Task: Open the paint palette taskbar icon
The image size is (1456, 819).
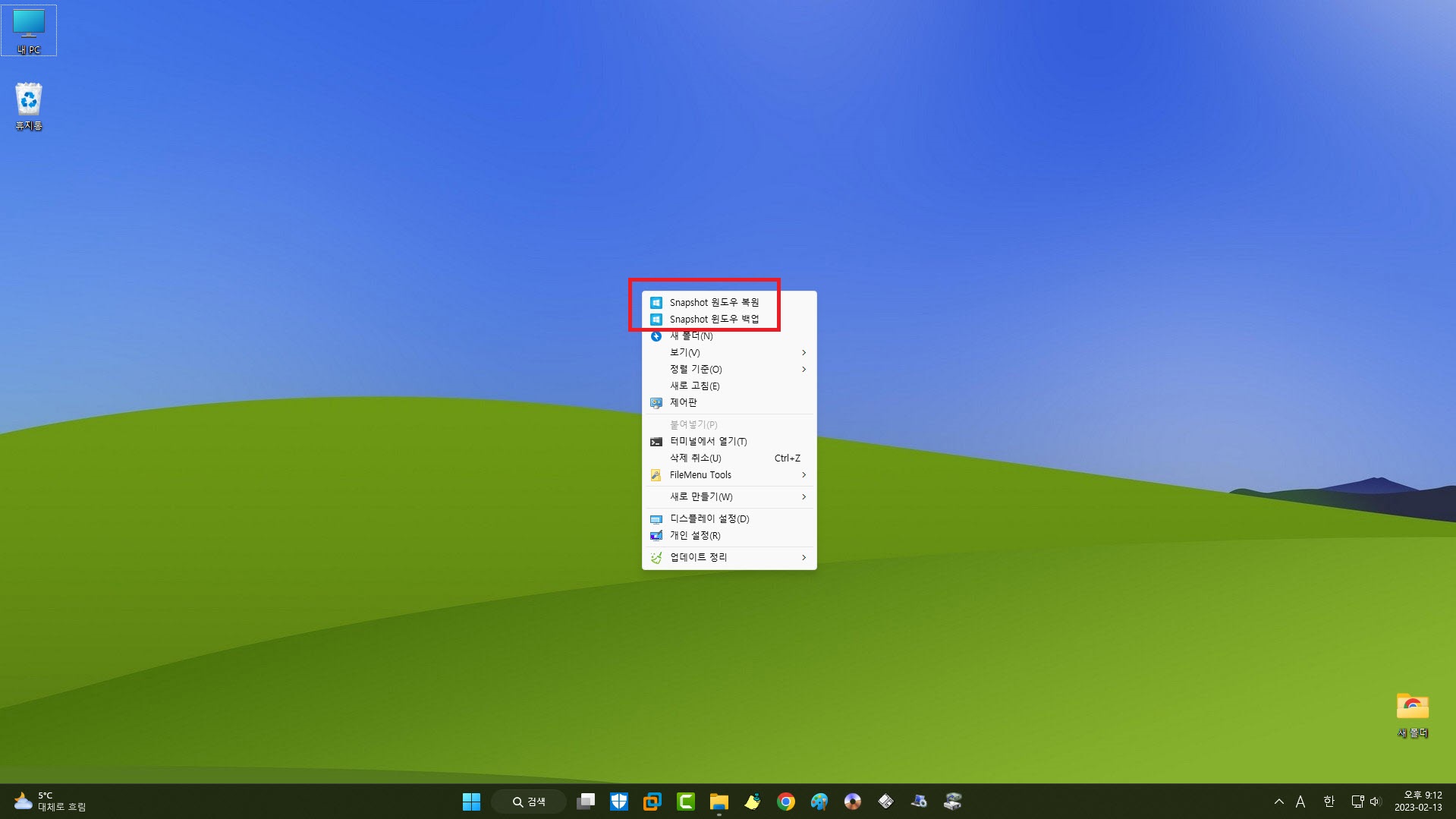Action: pyautogui.click(x=819, y=802)
